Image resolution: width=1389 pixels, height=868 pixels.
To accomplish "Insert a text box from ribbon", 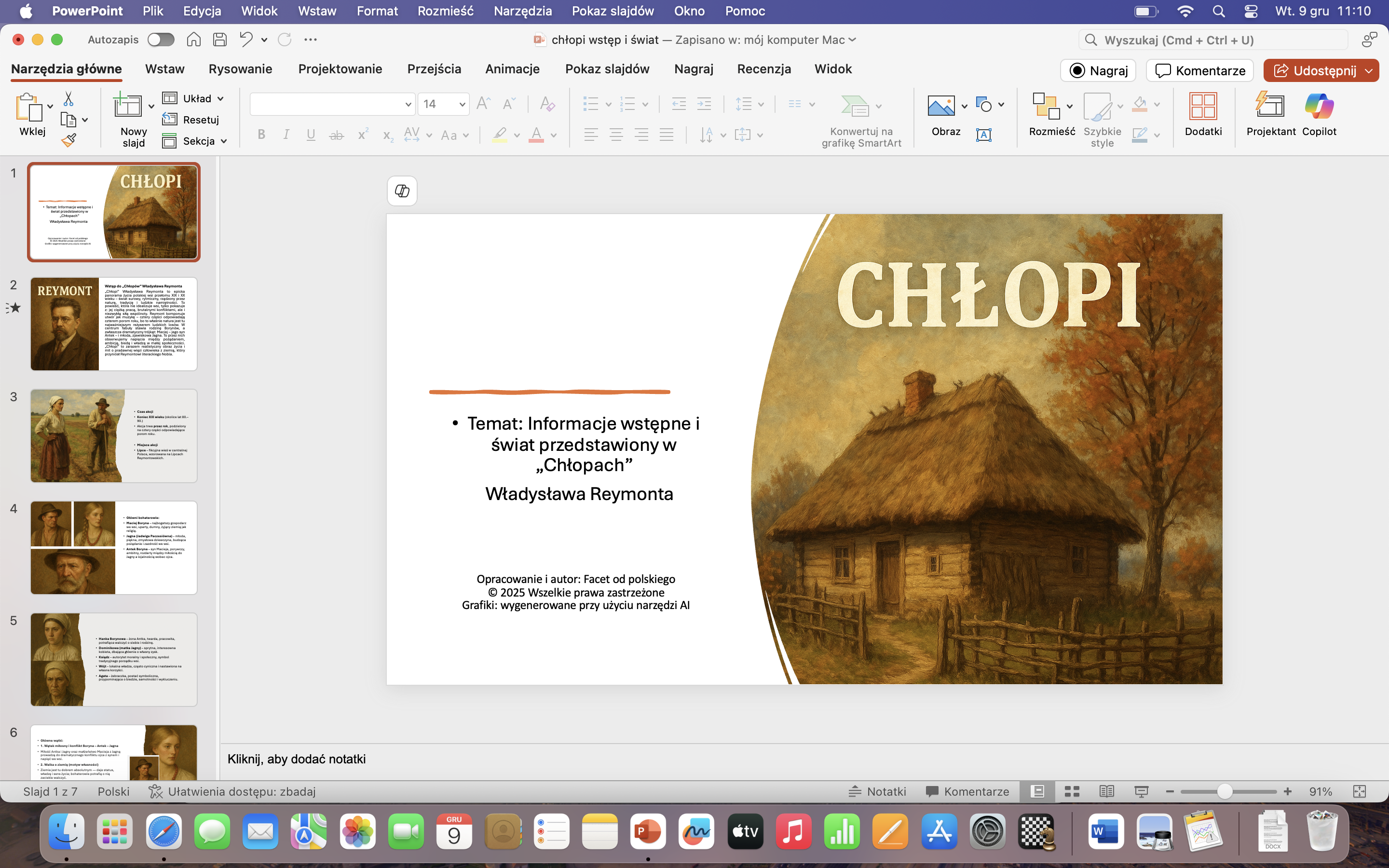I will point(983,135).
